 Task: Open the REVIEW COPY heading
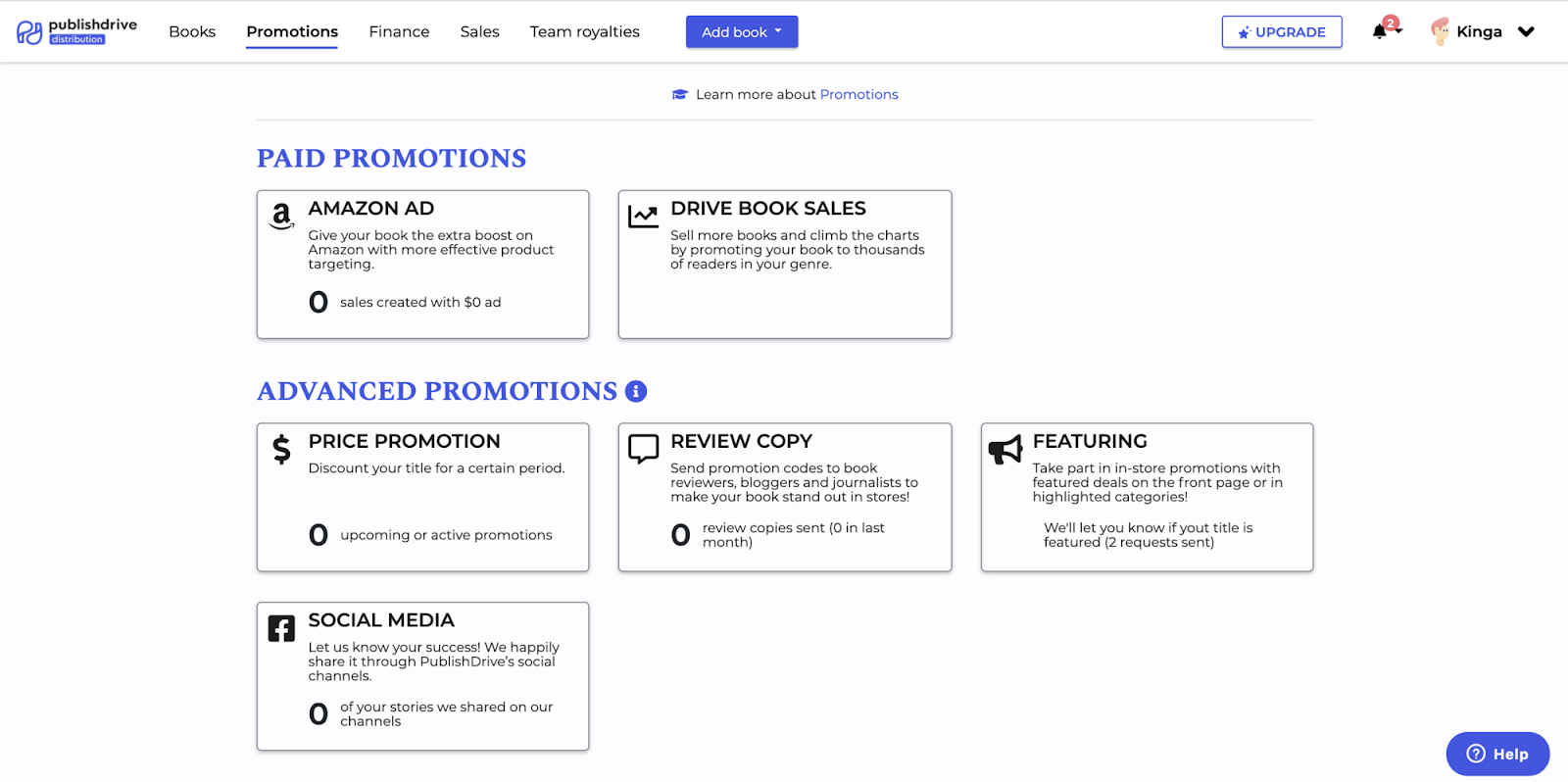click(742, 441)
